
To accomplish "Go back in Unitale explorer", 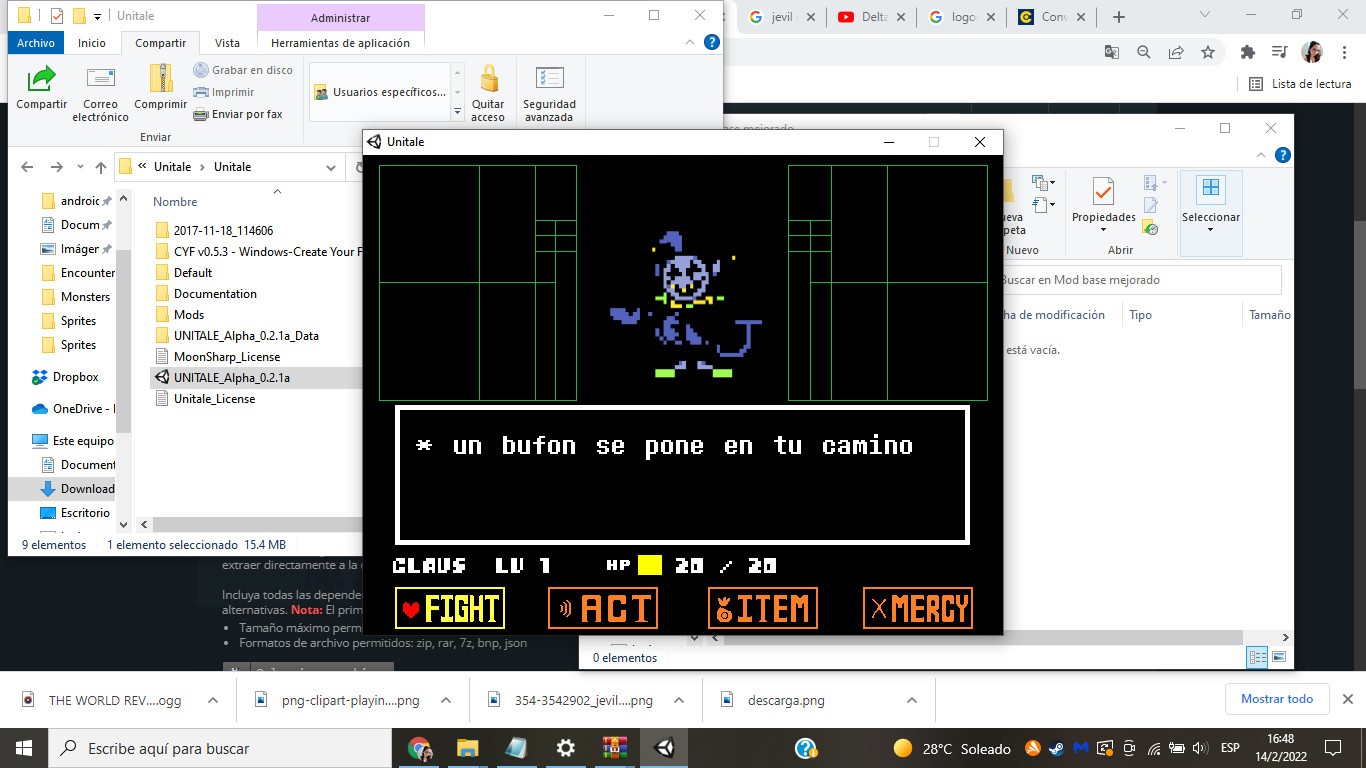I will pos(27,167).
